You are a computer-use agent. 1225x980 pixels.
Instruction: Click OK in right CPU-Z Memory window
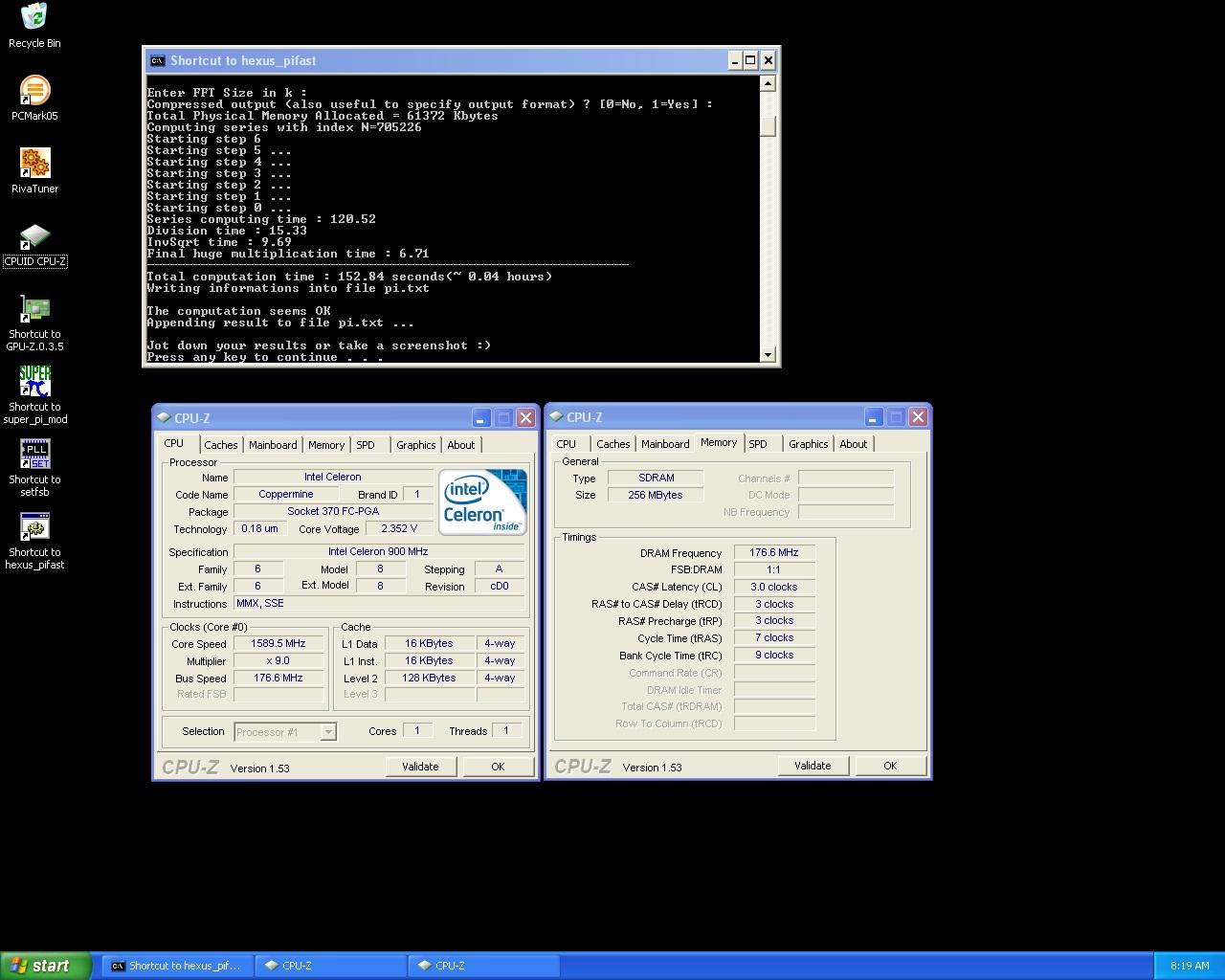pos(890,766)
